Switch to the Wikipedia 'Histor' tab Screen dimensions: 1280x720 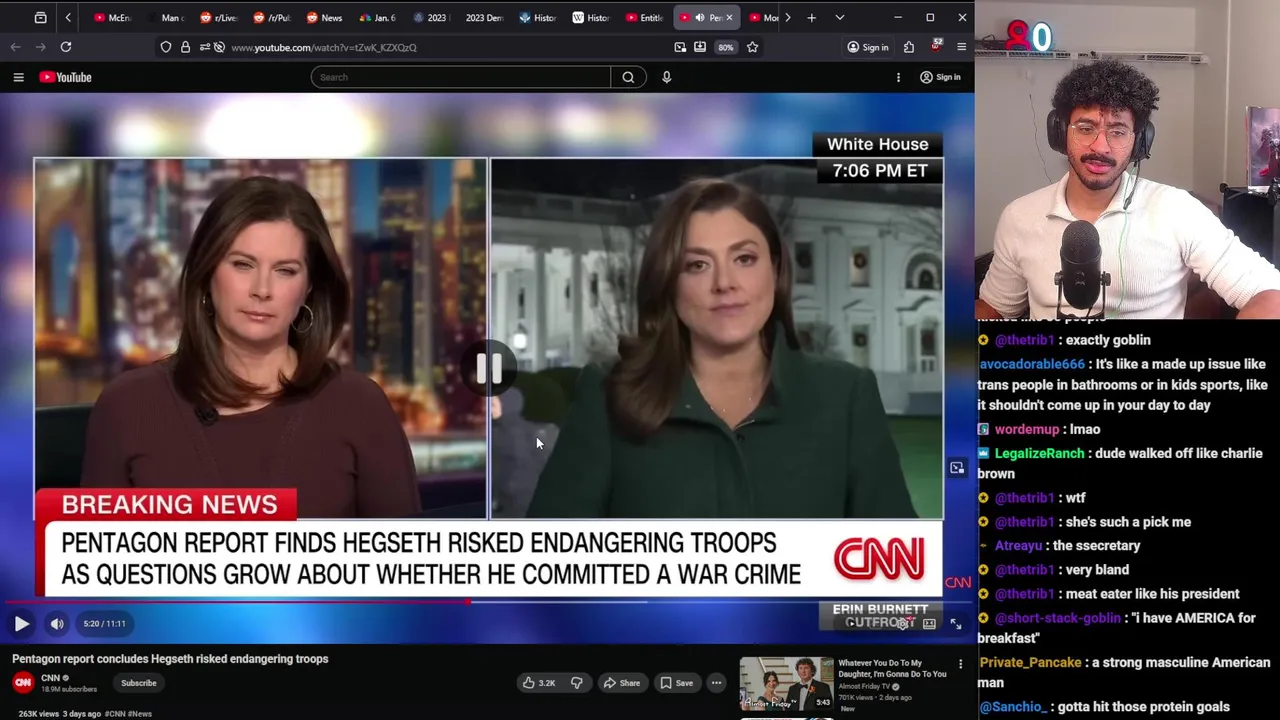(590, 17)
